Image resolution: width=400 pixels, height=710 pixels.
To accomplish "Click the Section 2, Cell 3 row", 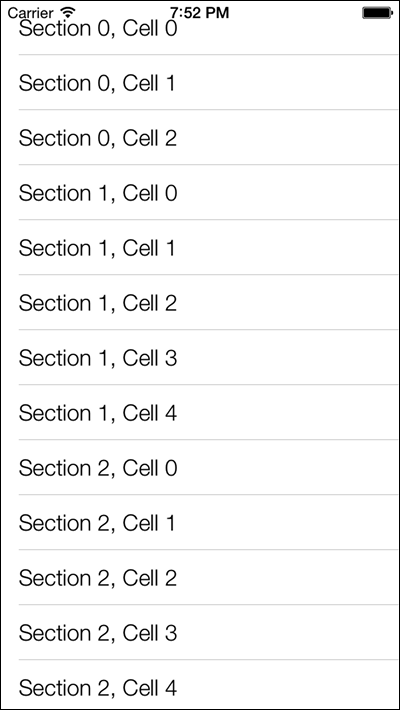I will coord(200,632).
